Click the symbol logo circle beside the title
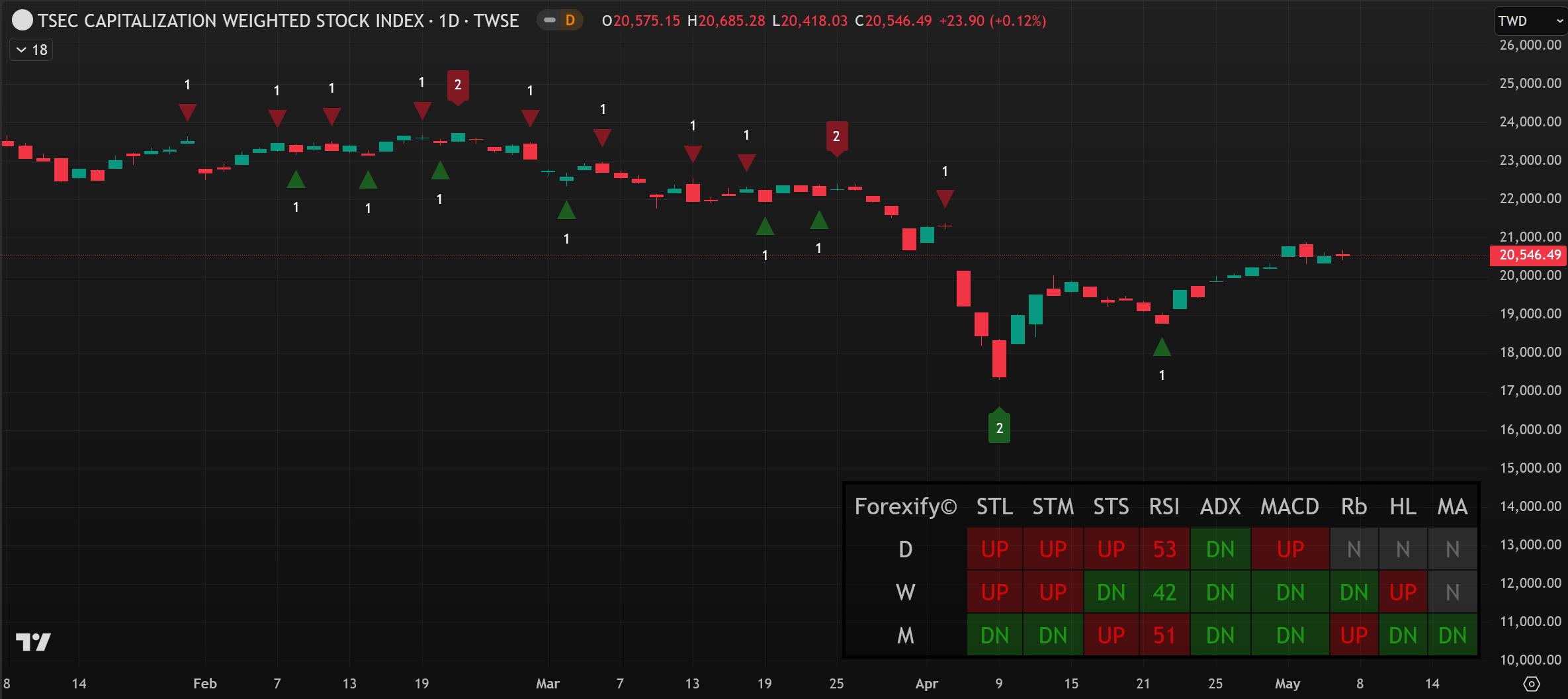Image resolution: width=1568 pixels, height=699 pixels. [x=22, y=21]
